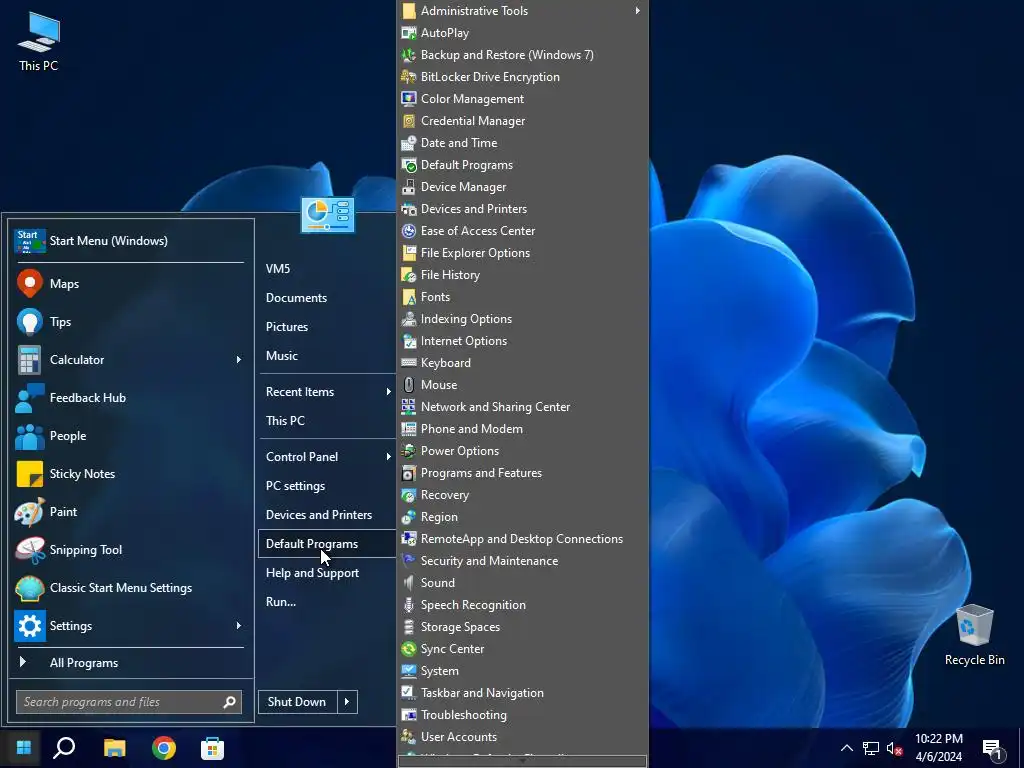Open File Explorer from the taskbar
Screen dimensions: 1024x768
point(115,748)
